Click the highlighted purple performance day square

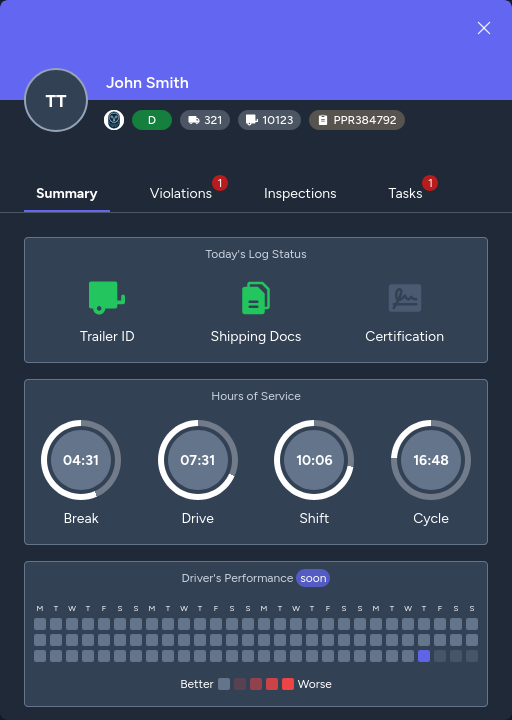click(424, 656)
